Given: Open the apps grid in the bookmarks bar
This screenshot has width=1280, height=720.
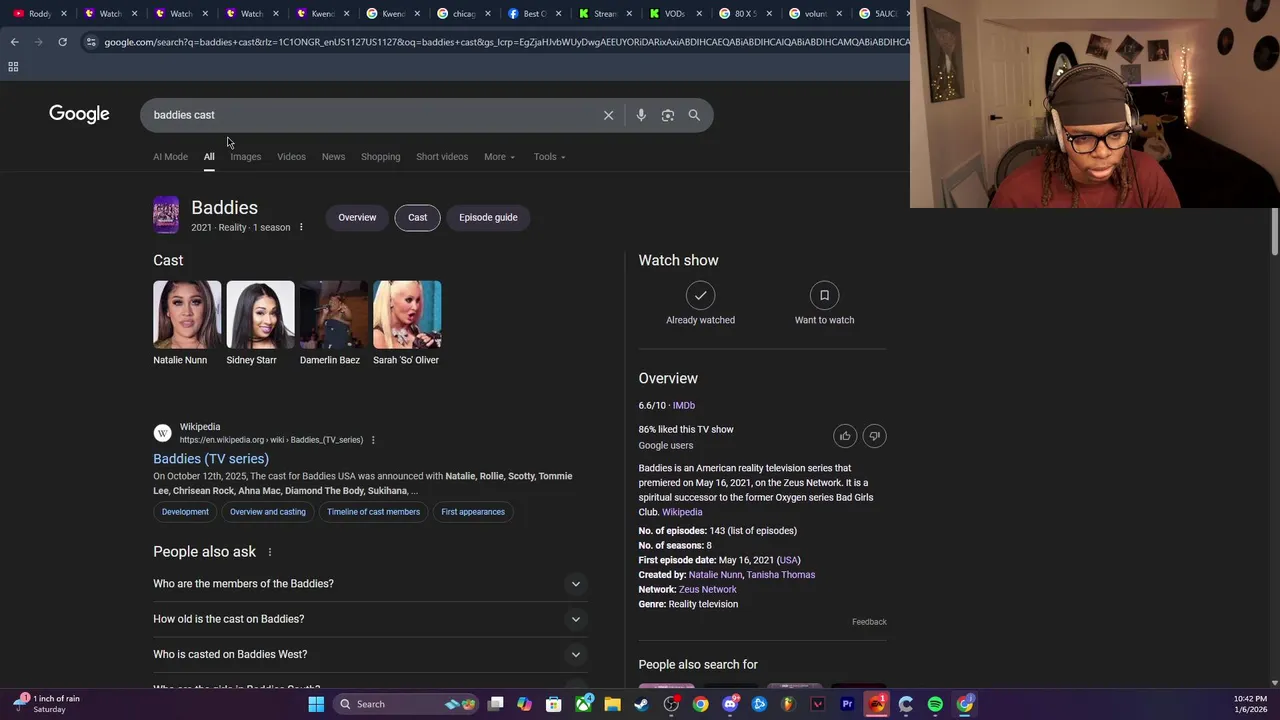Looking at the screenshot, I should pyautogui.click(x=13, y=67).
